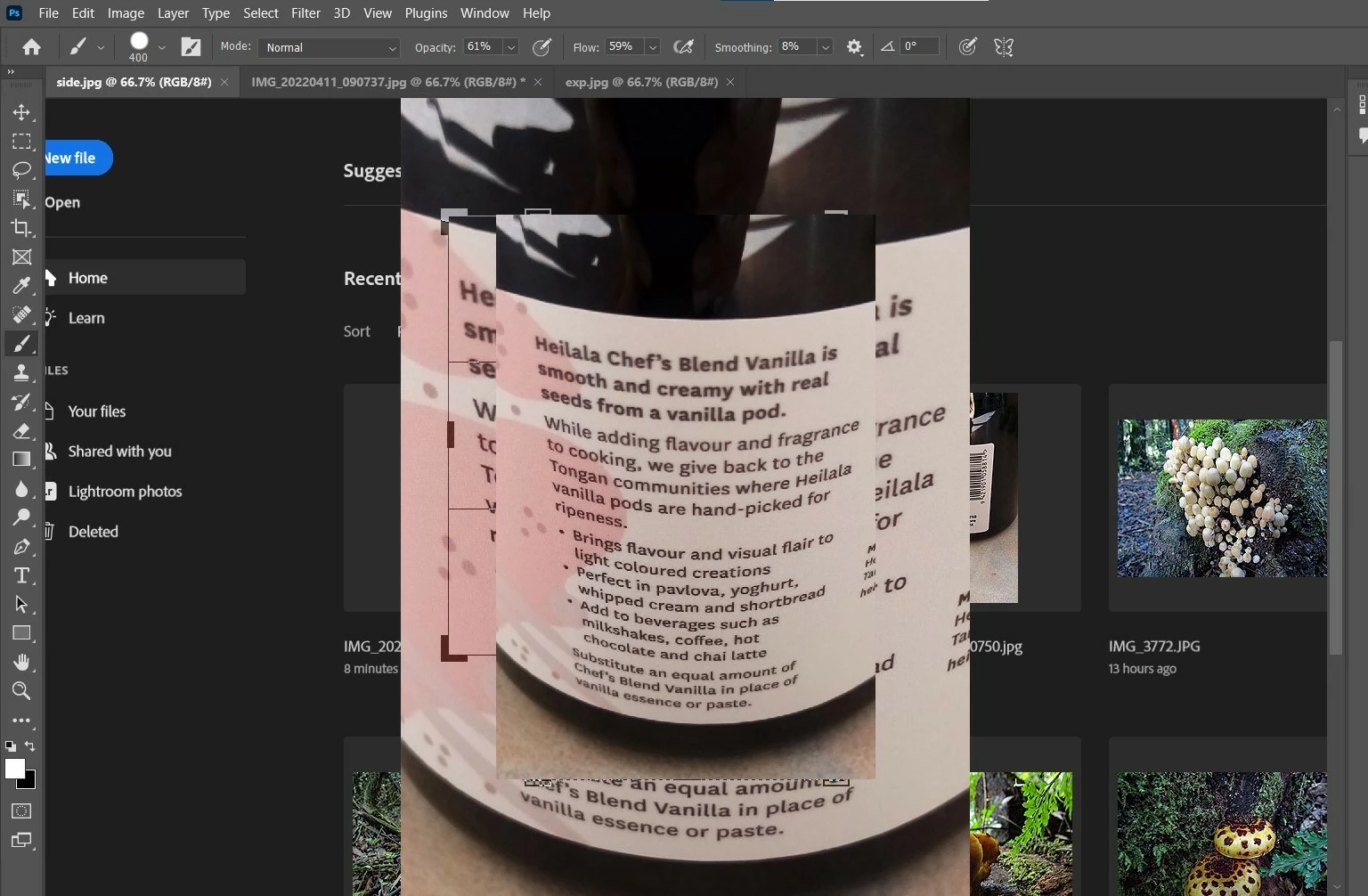Click the brush angle input field

point(920,46)
